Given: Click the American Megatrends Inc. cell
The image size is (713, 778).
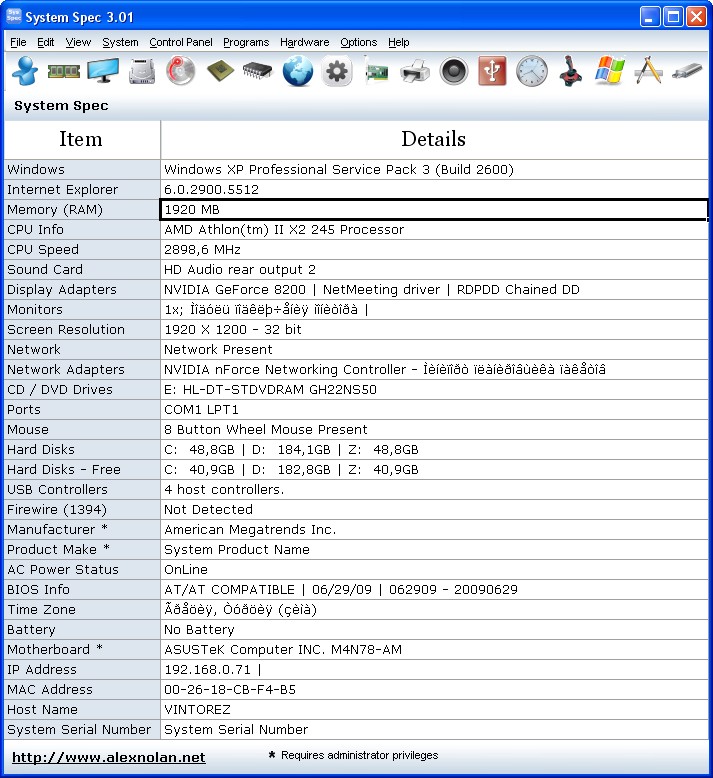Looking at the screenshot, I should tap(434, 530).
